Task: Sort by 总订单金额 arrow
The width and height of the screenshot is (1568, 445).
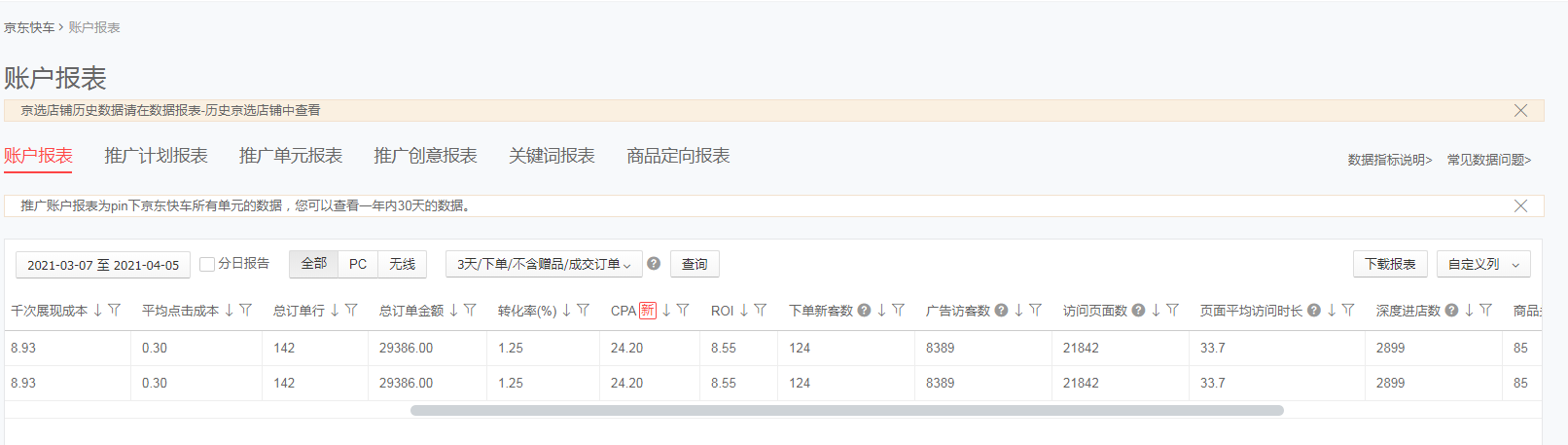Action: click(453, 311)
